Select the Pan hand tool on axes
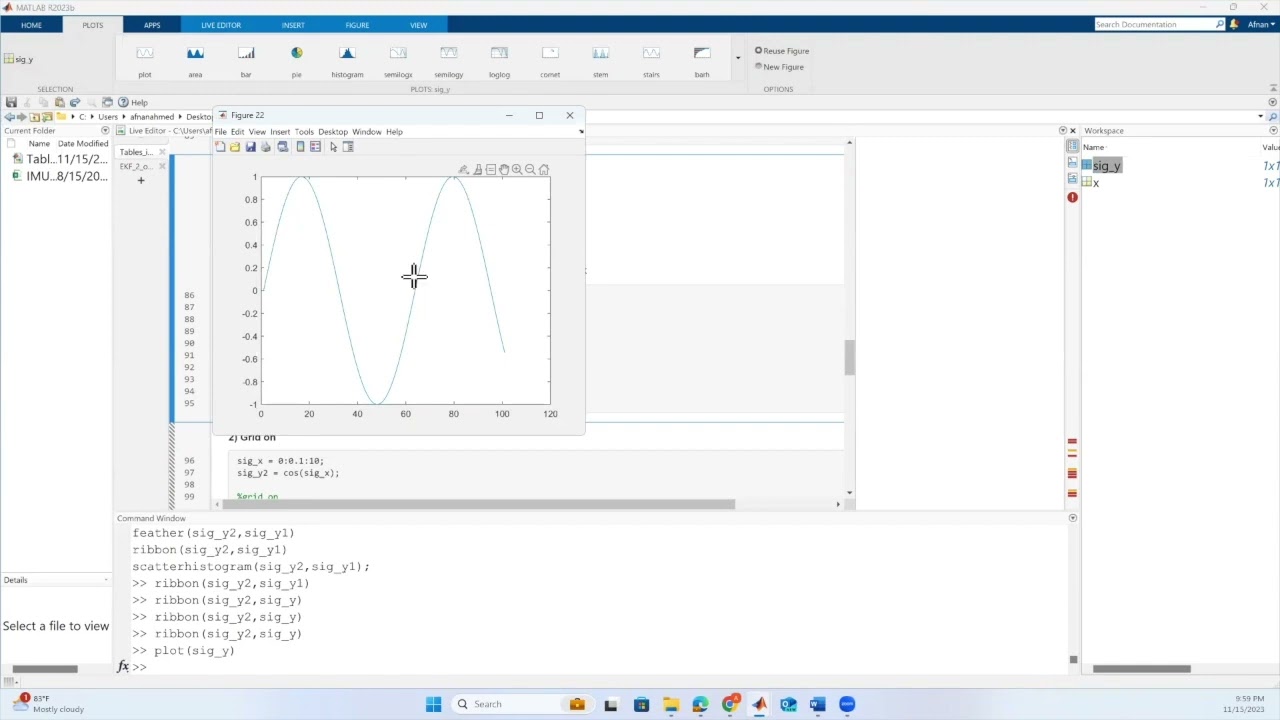 pos(504,170)
